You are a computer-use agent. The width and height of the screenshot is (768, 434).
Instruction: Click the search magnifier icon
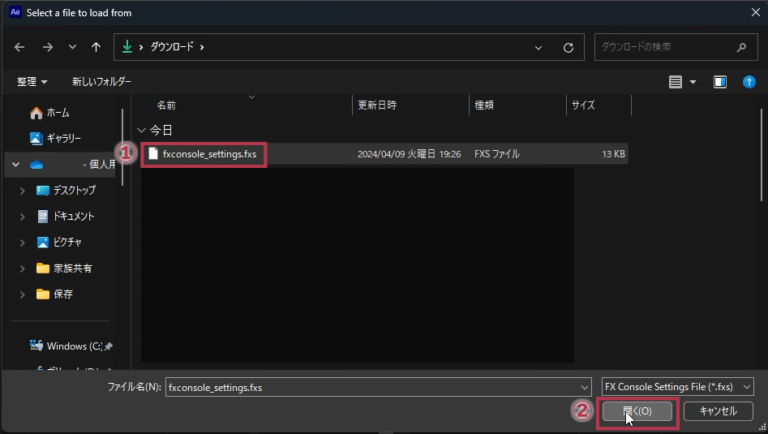742,47
